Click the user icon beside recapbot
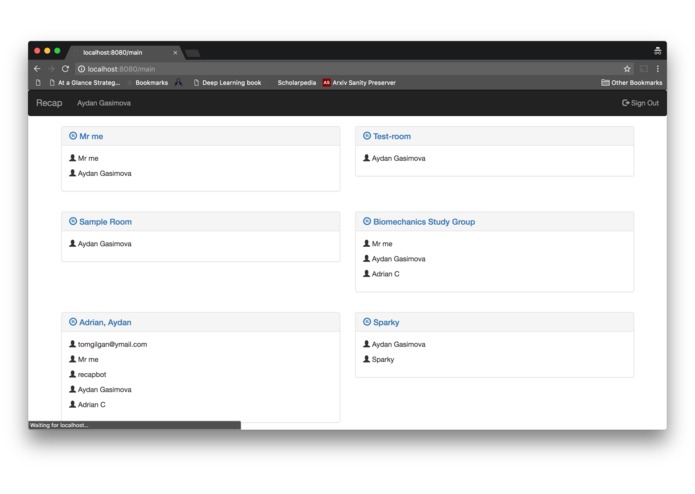The height and width of the screenshot is (494, 695). (x=73, y=374)
